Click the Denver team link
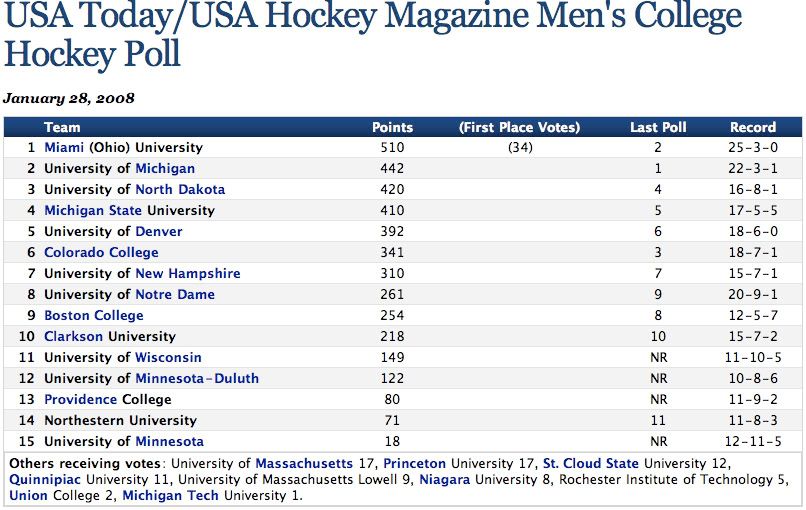806x510 pixels. pyautogui.click(x=159, y=232)
